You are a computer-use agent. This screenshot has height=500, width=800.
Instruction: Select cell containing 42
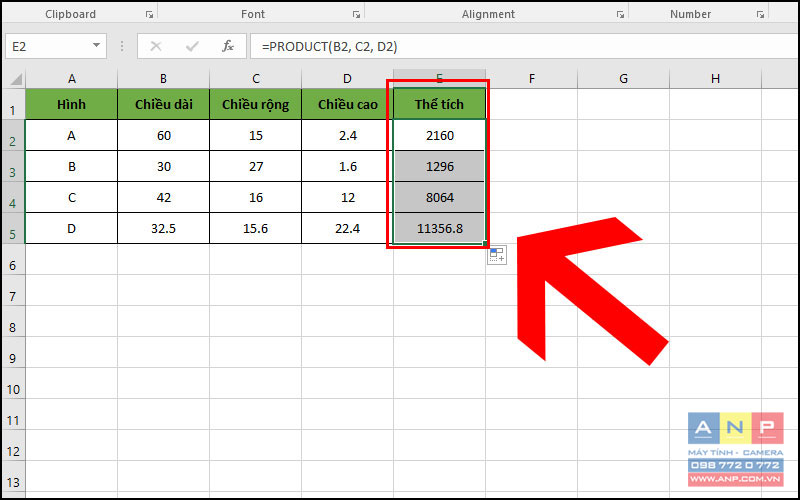coord(163,198)
